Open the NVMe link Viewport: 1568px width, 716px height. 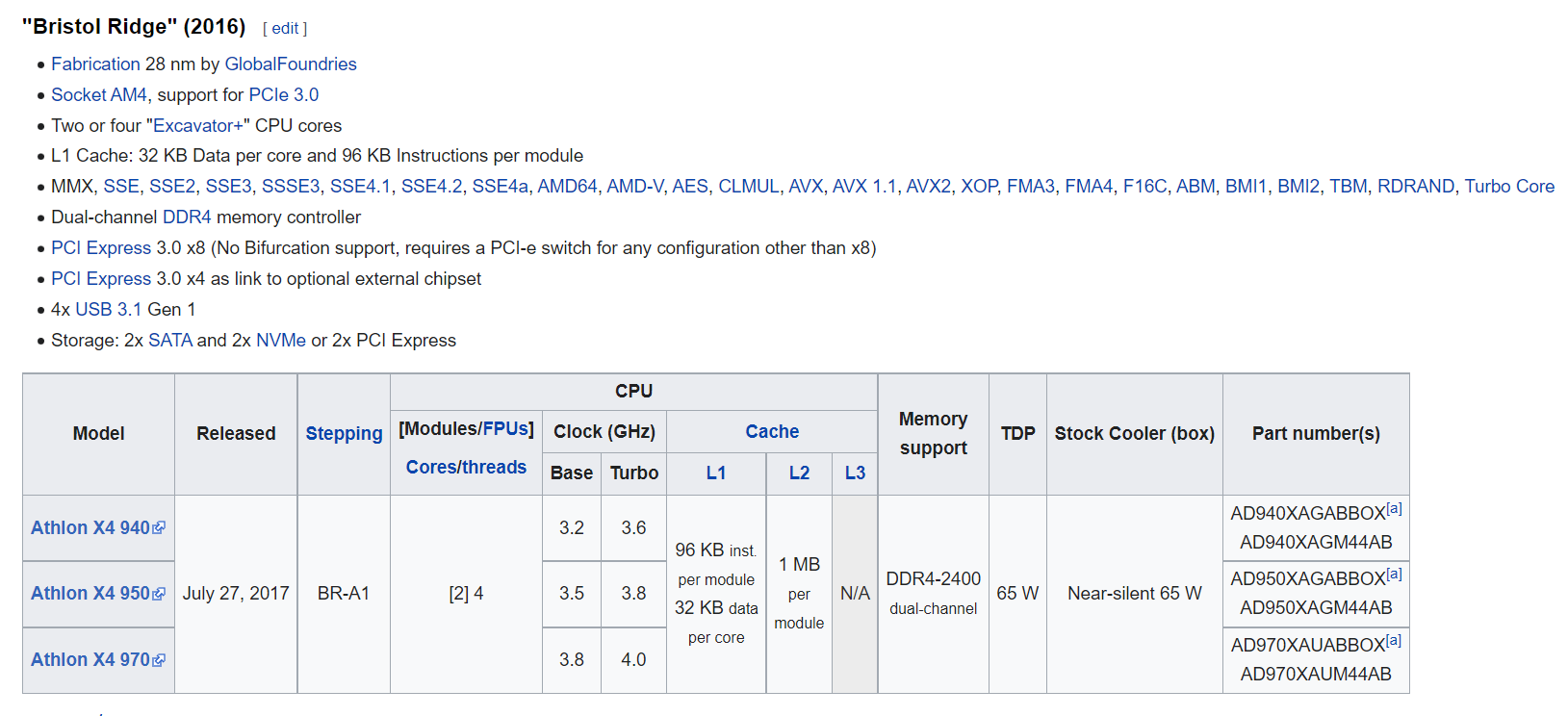281,340
